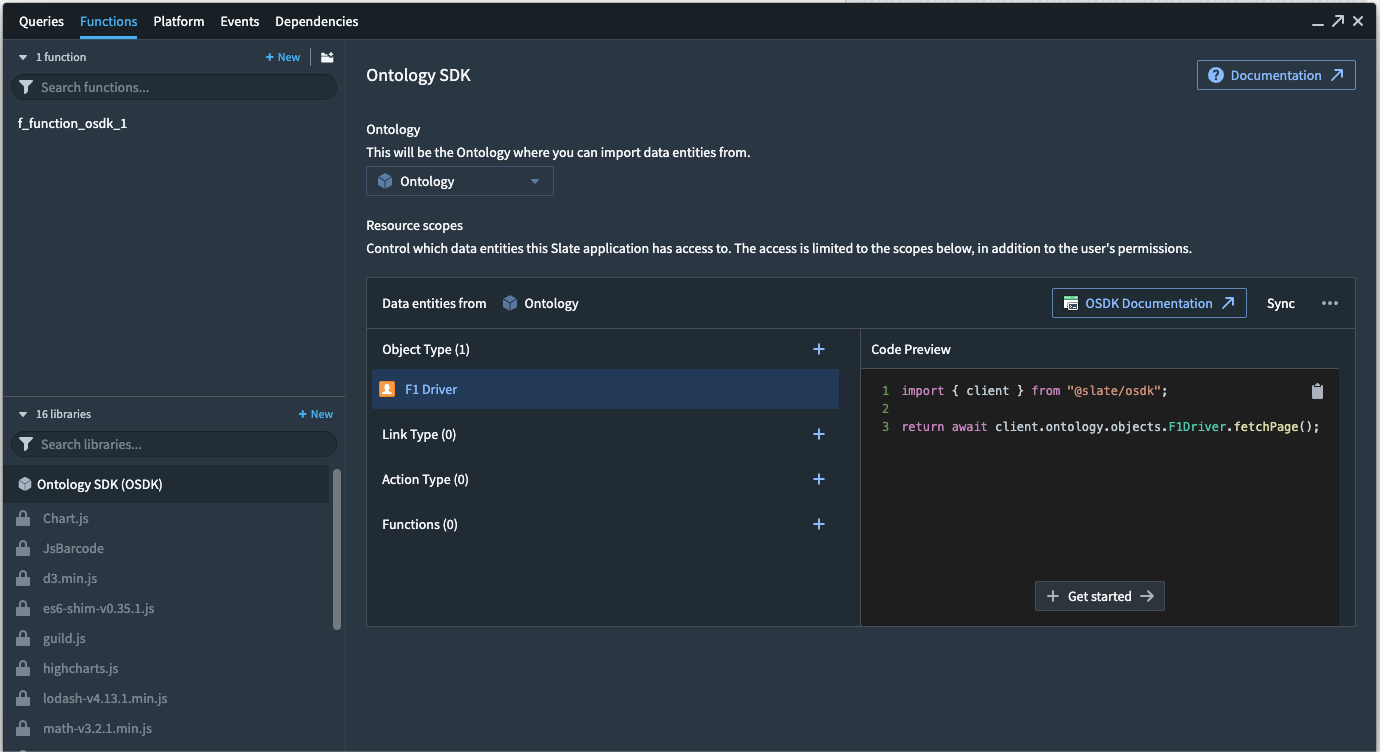Screen dimensions: 1380x752
Task: Select the F1 Driver object type
Action: pyautogui.click(x=605, y=389)
